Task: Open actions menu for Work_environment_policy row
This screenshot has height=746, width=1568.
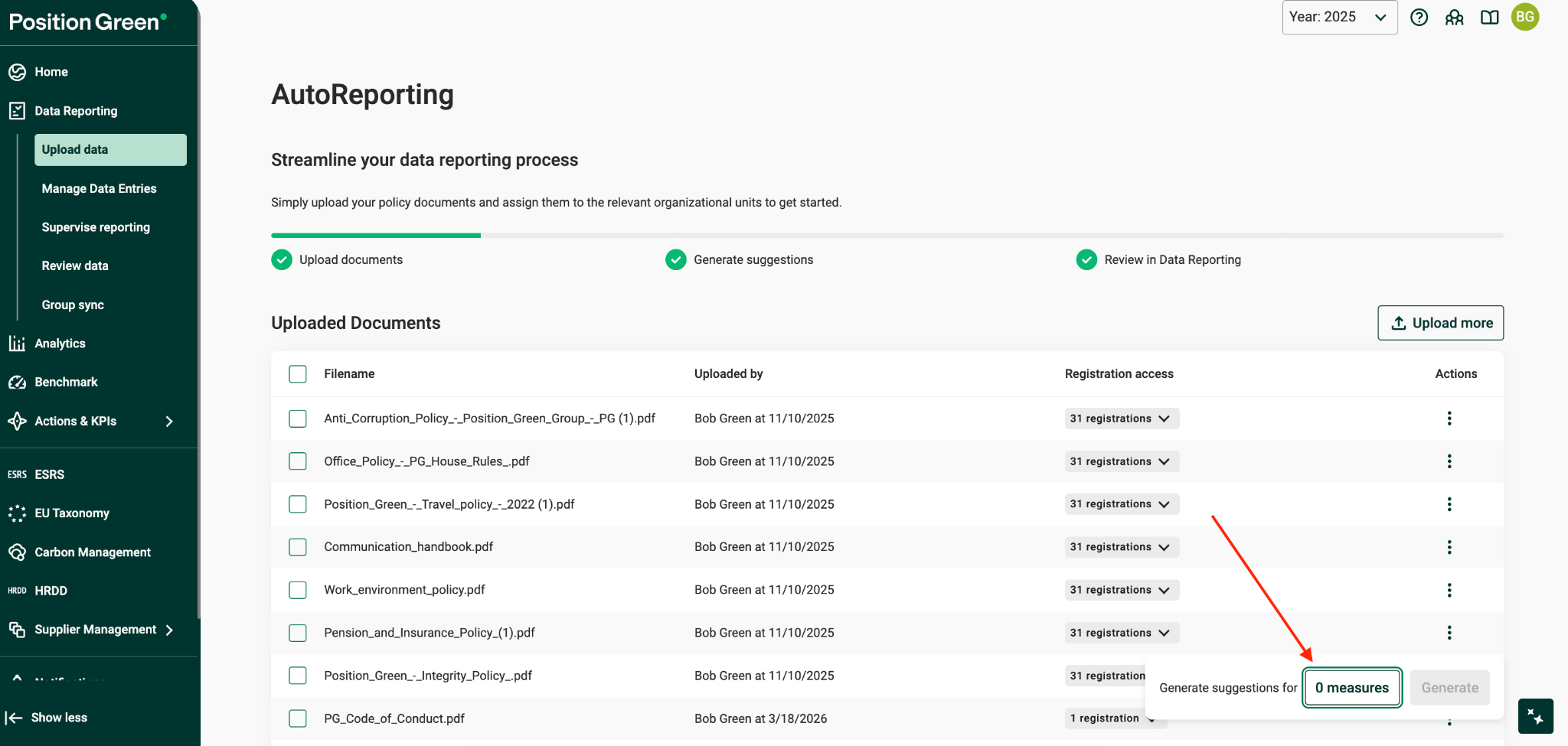Action: (1449, 590)
